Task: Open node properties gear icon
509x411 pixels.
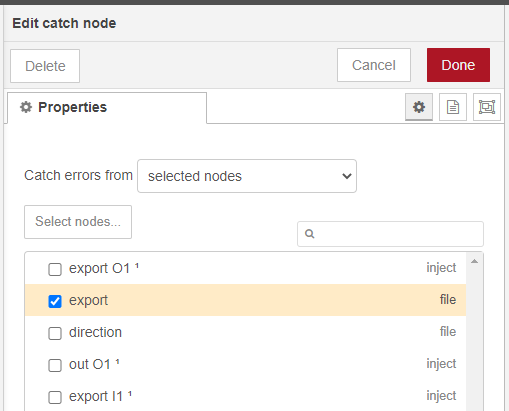Action: click(419, 107)
